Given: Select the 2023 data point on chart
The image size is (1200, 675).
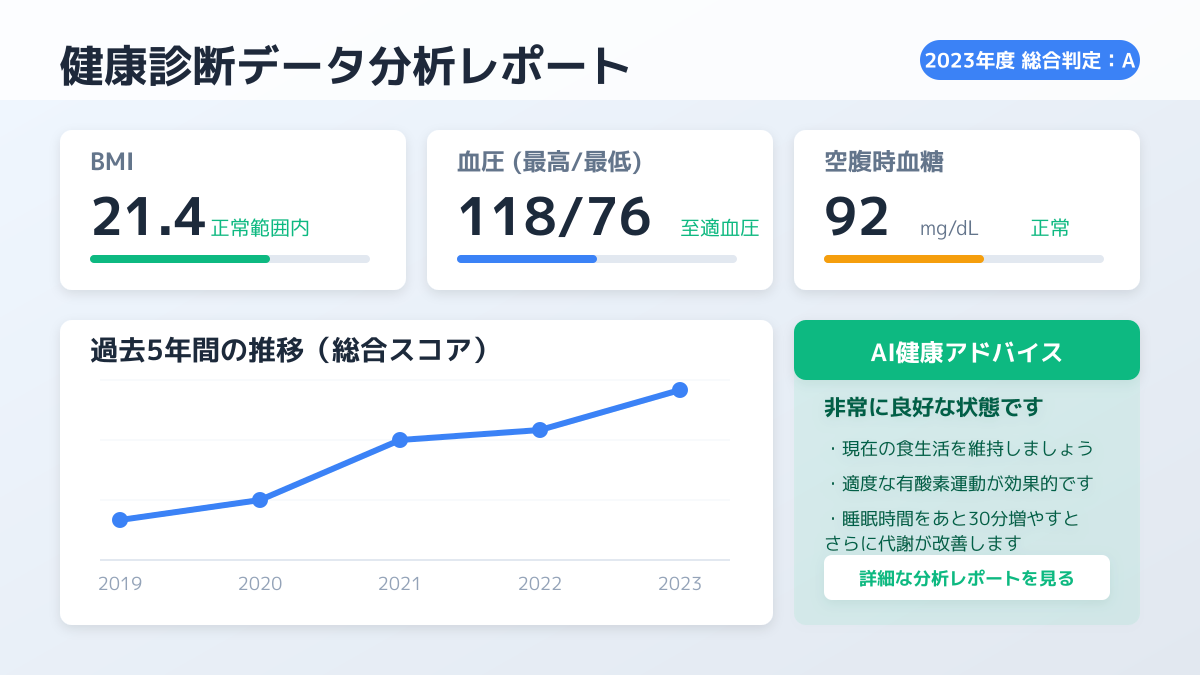Looking at the screenshot, I should coord(680,390).
